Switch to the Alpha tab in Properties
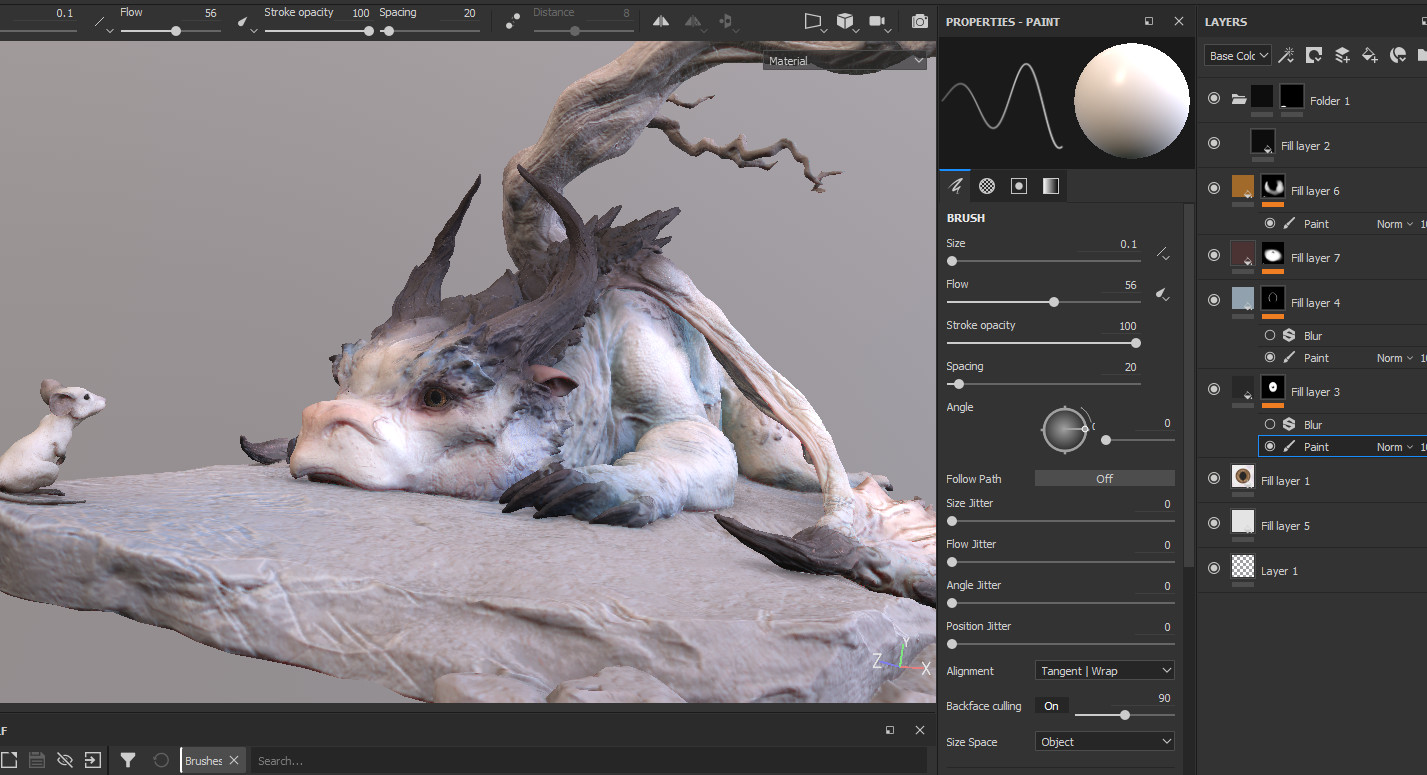 click(986, 185)
